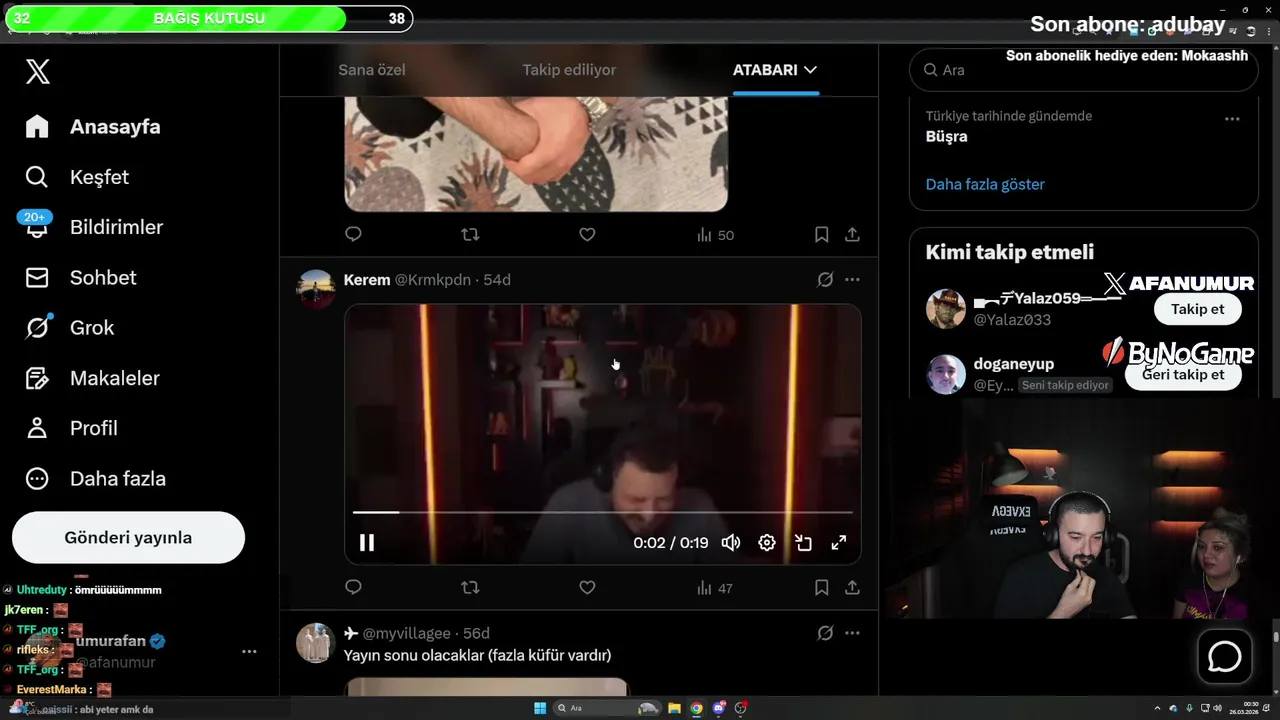Reply to the post with 50 views
Image resolution: width=1280 pixels, height=720 pixels.
point(353,234)
